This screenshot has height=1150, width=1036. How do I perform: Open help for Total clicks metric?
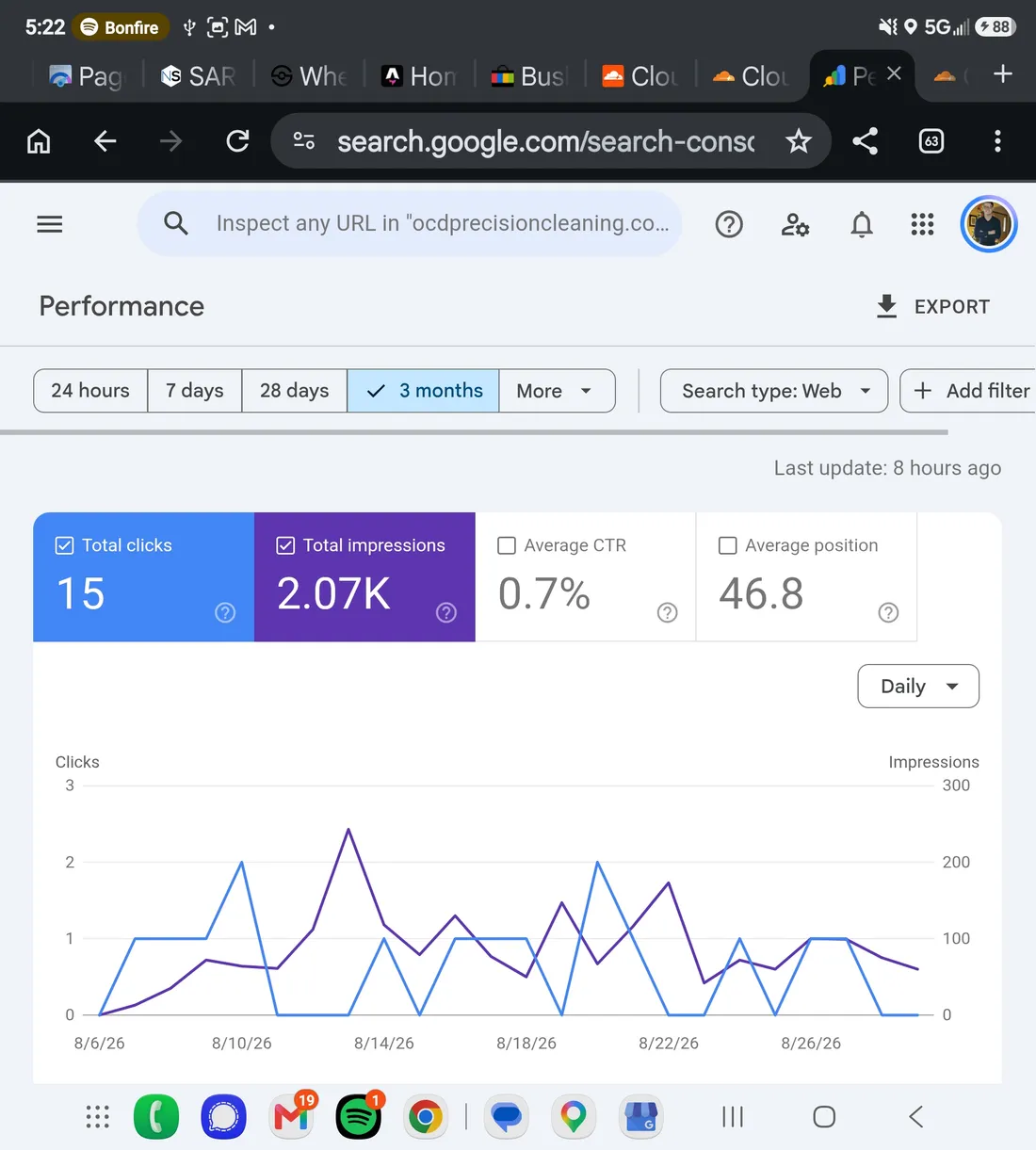pyautogui.click(x=225, y=613)
